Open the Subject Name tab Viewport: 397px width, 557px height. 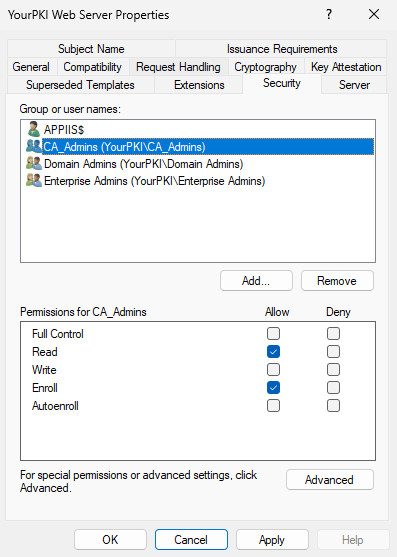(91, 49)
